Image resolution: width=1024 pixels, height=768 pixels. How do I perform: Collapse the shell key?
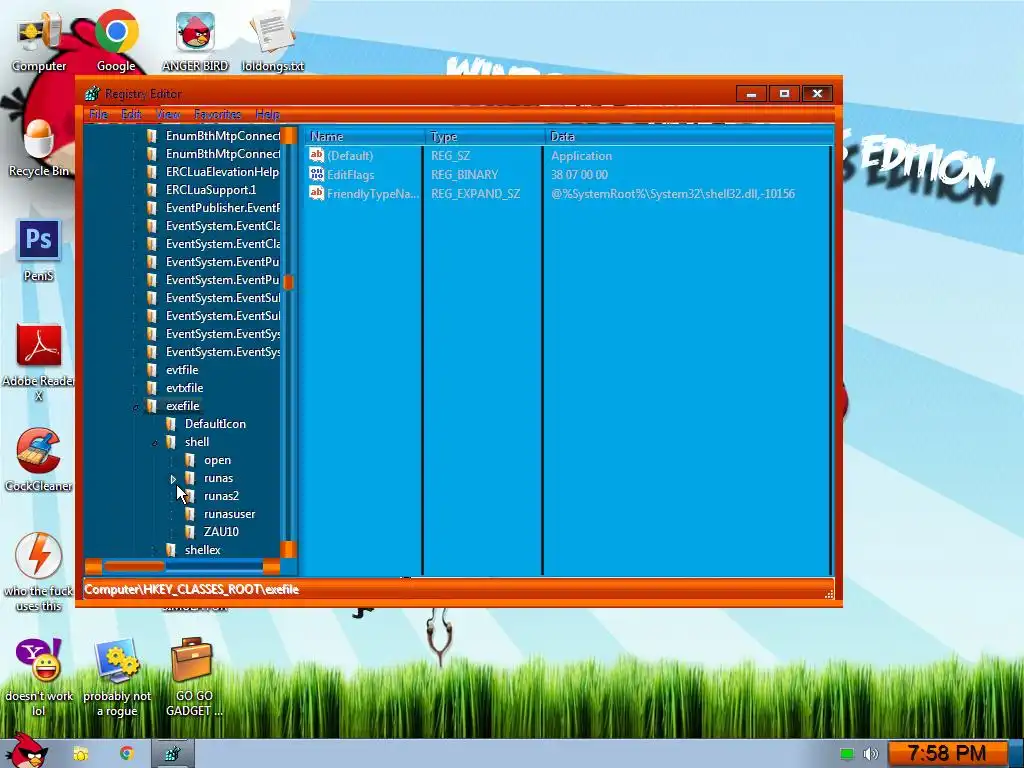[x=154, y=443]
